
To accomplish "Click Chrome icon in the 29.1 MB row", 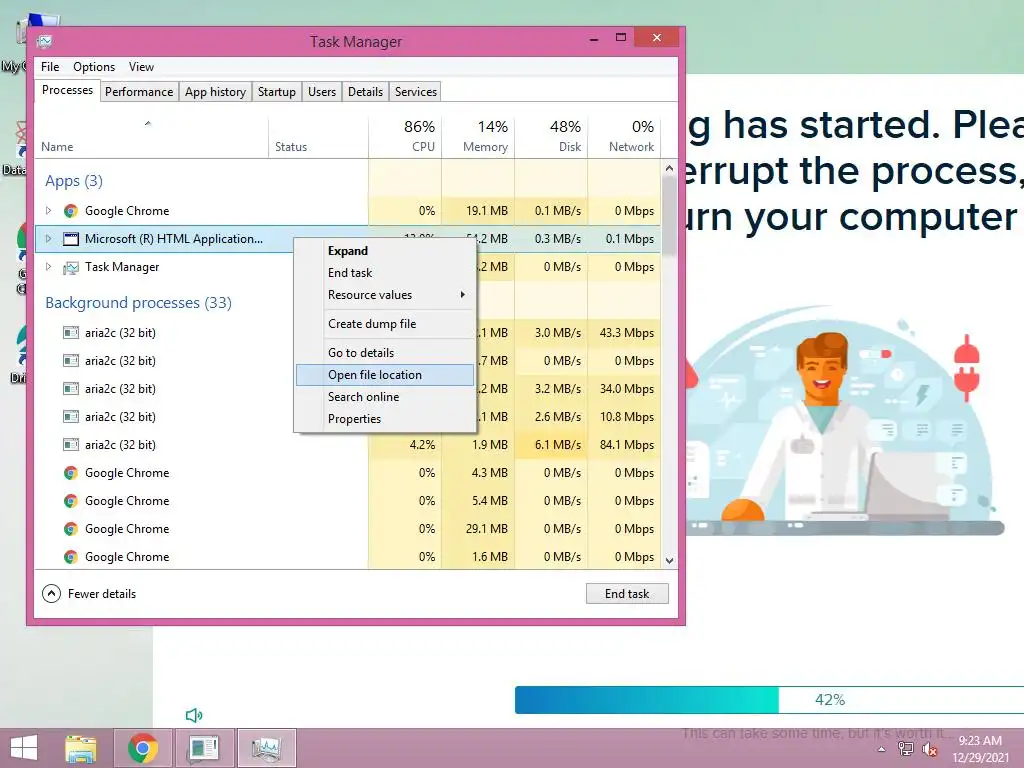I will (x=71, y=529).
